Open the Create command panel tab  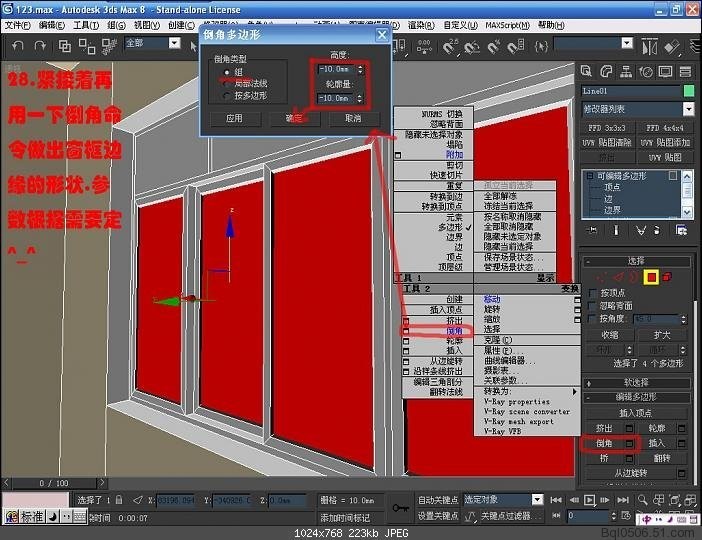(x=586, y=71)
